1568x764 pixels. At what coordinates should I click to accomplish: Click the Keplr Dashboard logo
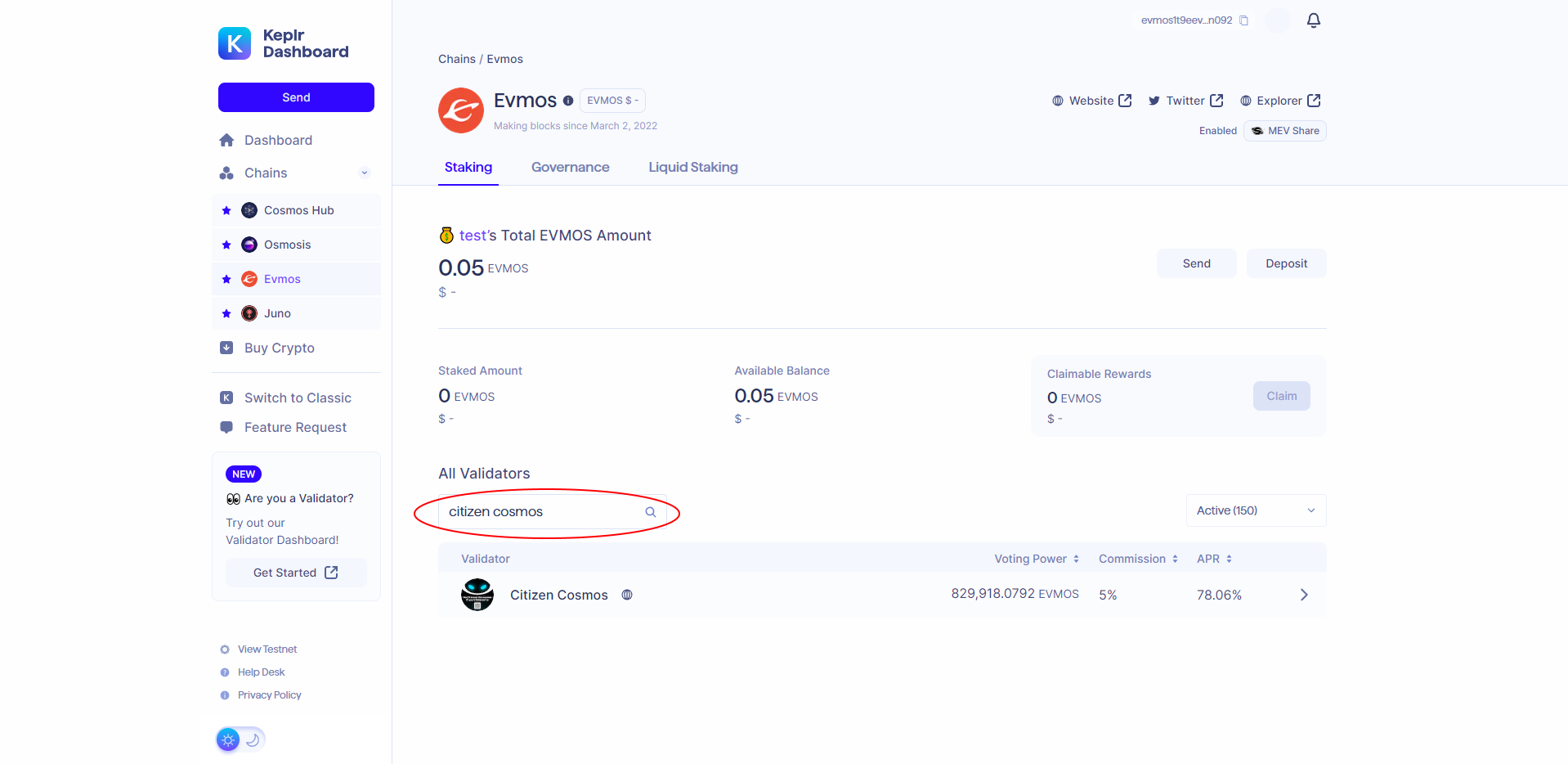pyautogui.click(x=283, y=43)
